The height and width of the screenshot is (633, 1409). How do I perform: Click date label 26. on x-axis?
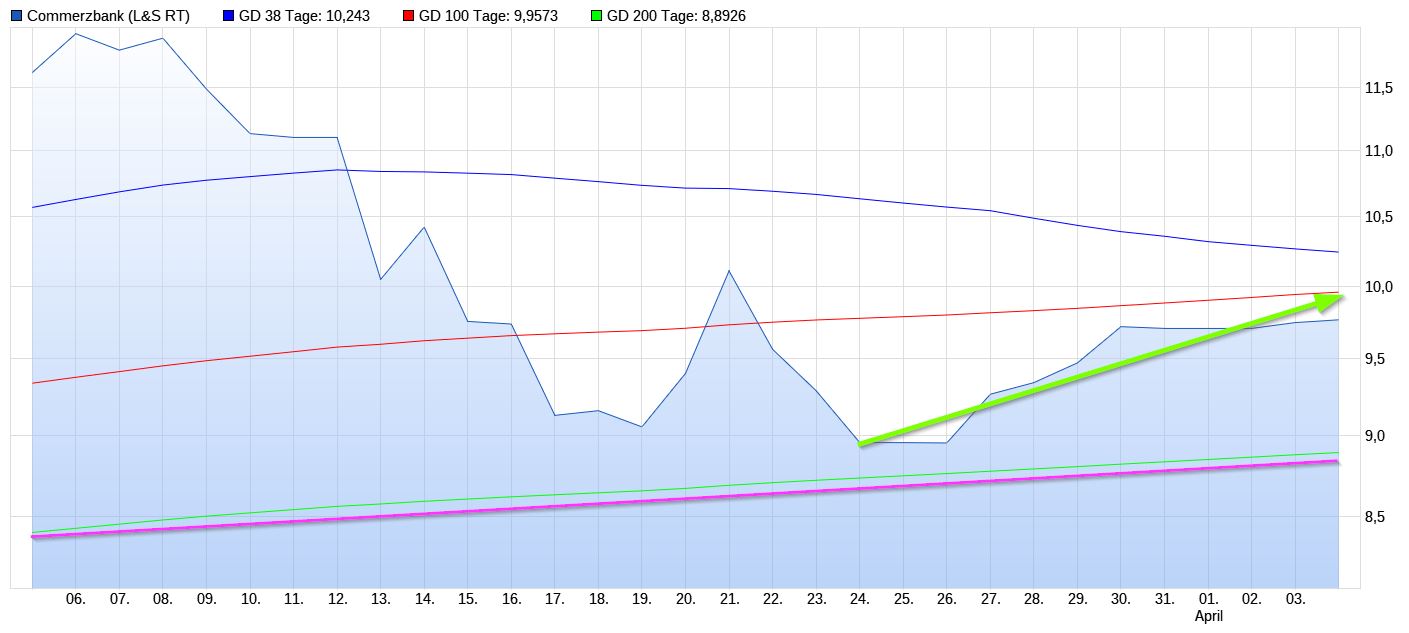947,600
